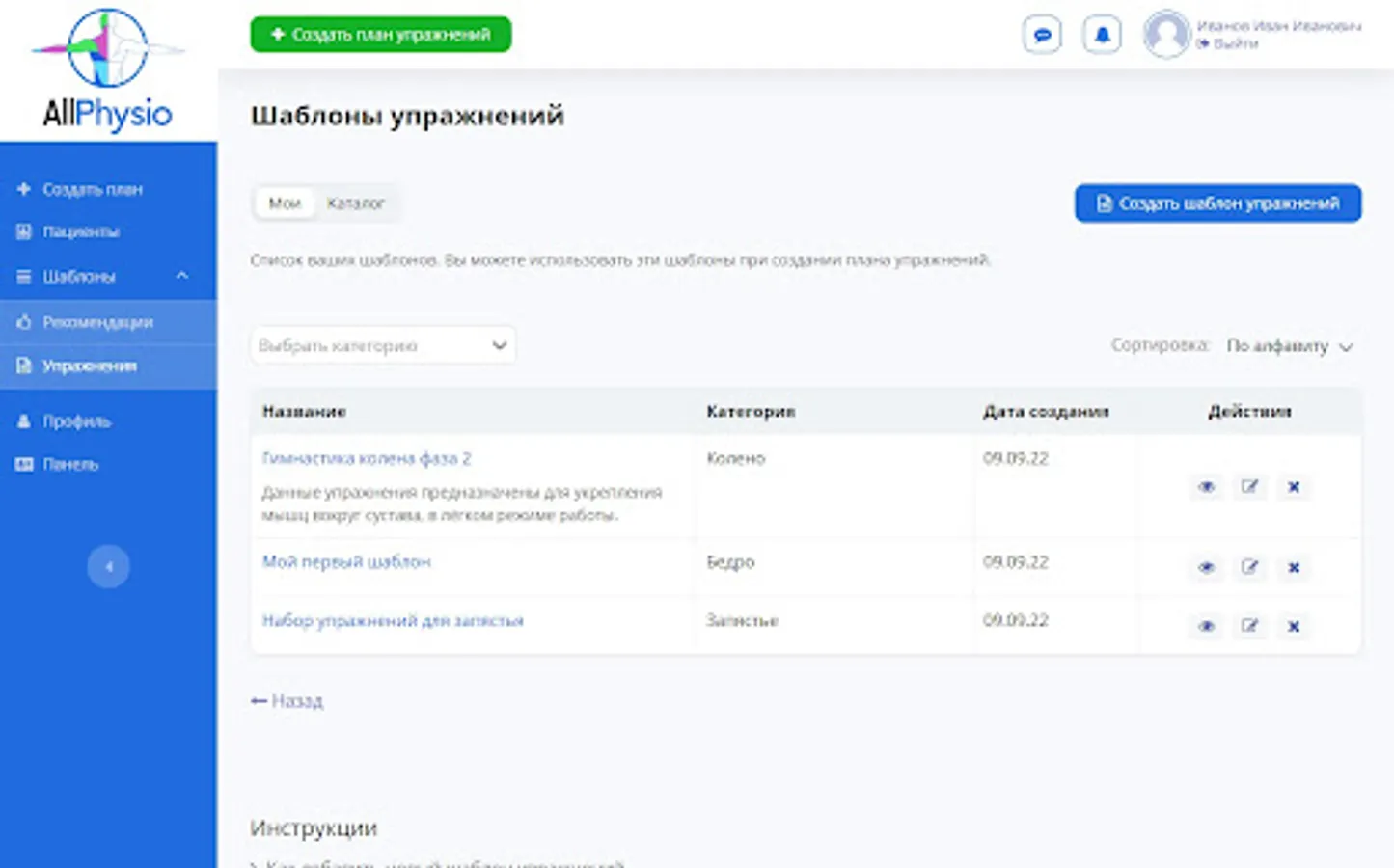Open the "По алфавиту" sorting dropdown
1394x868 pixels.
1289,346
